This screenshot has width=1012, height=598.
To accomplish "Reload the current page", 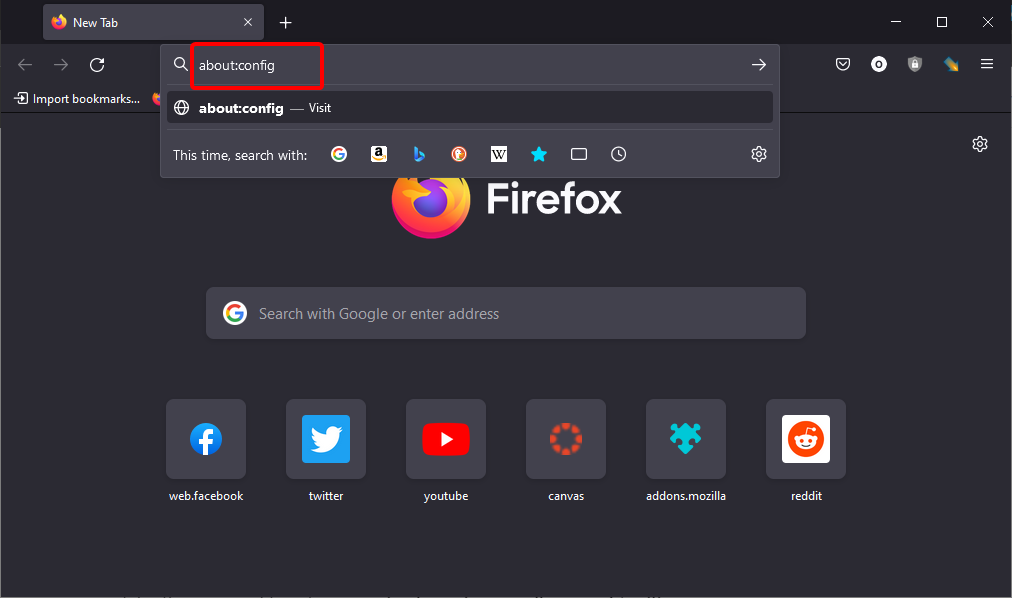I will (x=97, y=65).
